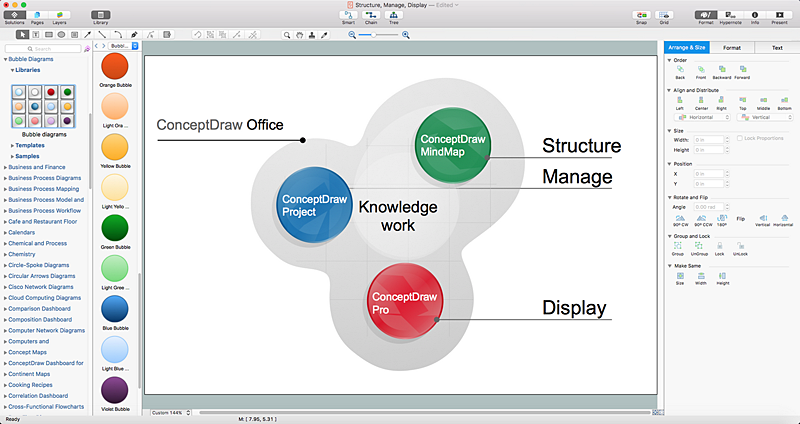This screenshot has width=800, height=424.
Task: Click the zoom in magnifier
Action: pos(406,35)
